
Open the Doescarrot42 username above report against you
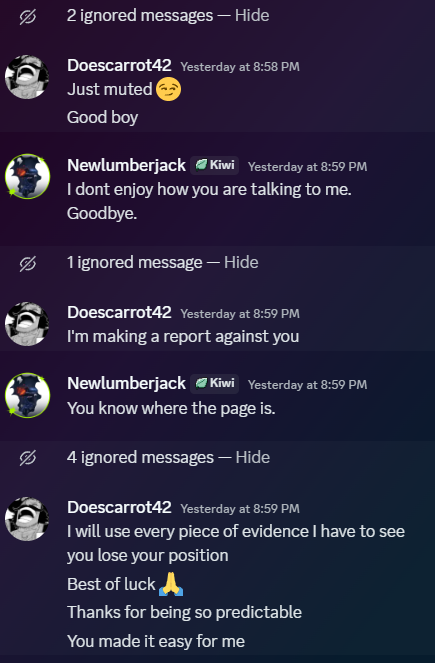click(119, 312)
